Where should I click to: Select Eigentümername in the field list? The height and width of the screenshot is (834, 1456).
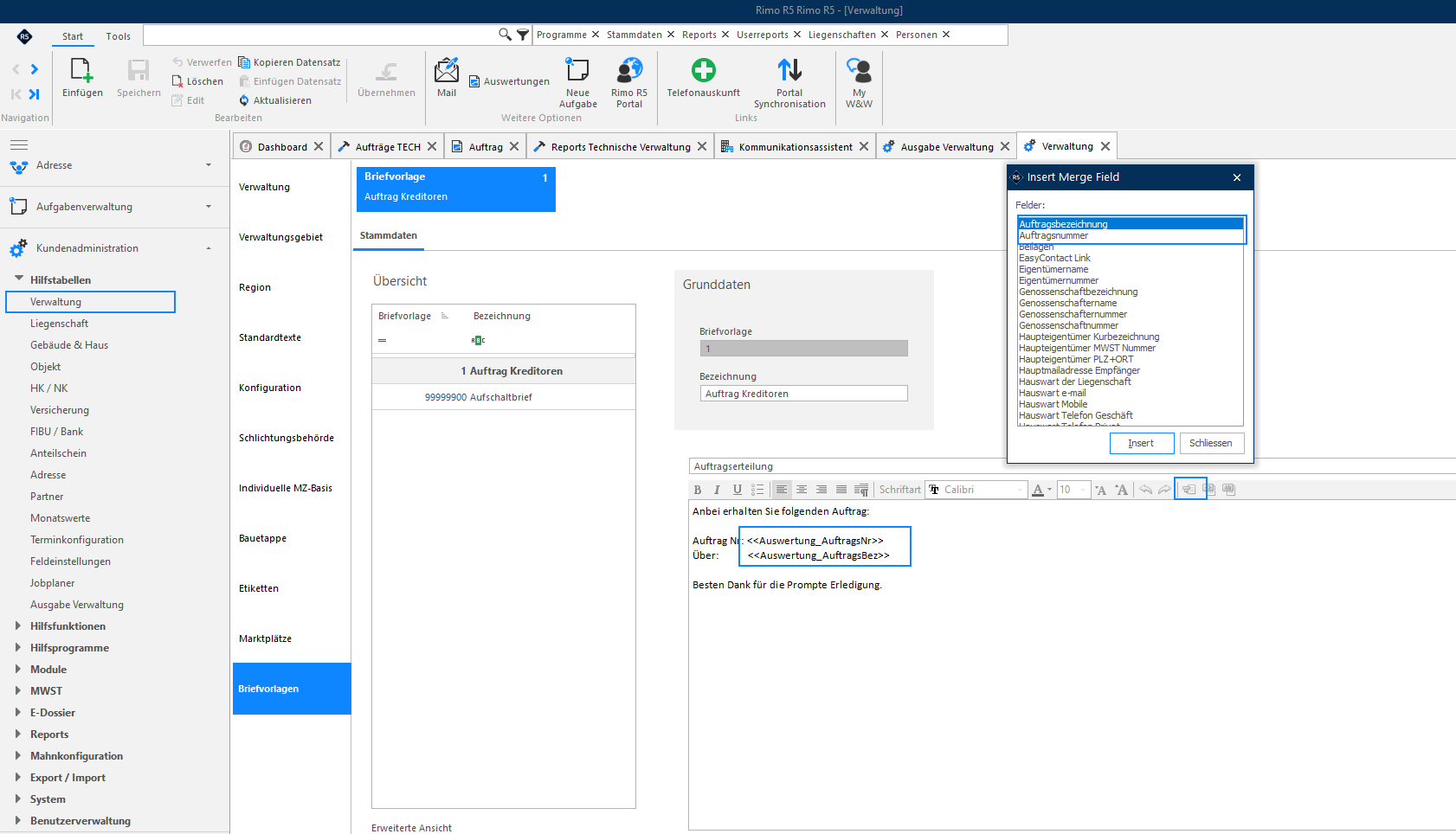pyautogui.click(x=1053, y=269)
